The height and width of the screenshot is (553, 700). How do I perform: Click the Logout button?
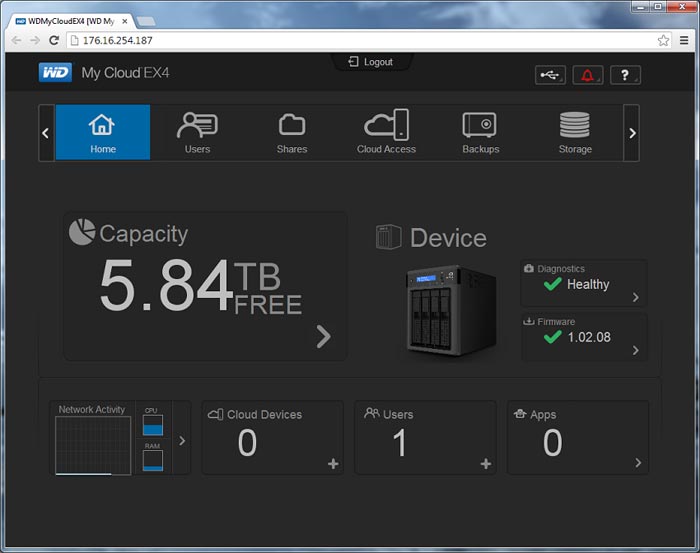[371, 62]
